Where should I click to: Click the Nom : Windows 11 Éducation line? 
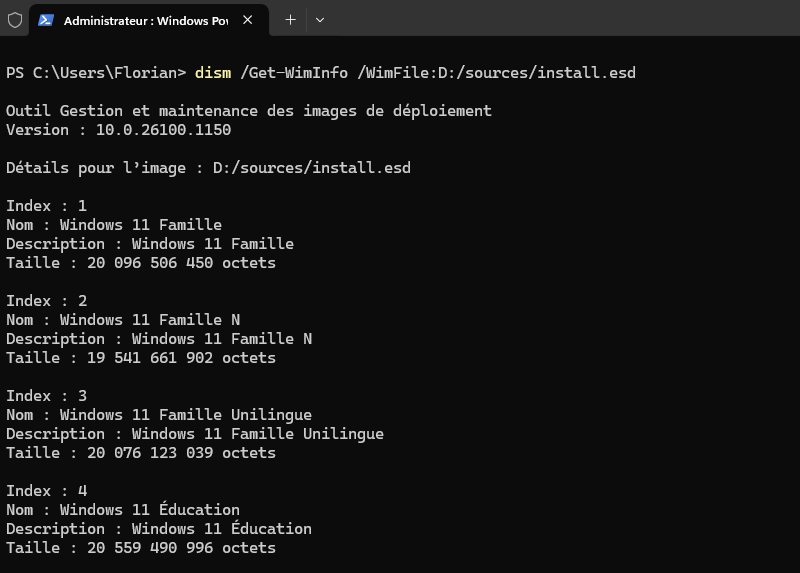123,510
